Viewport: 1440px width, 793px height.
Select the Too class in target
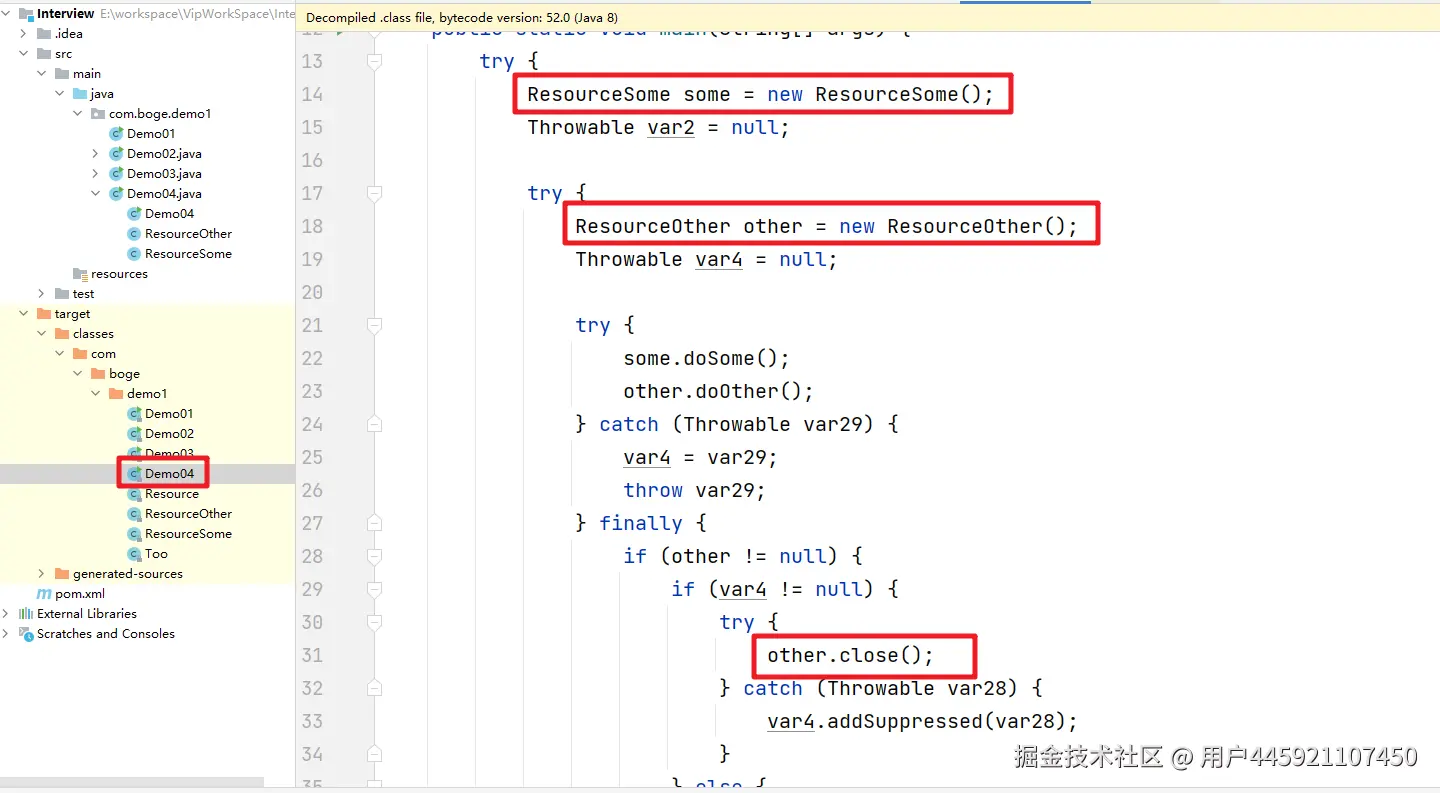[156, 554]
